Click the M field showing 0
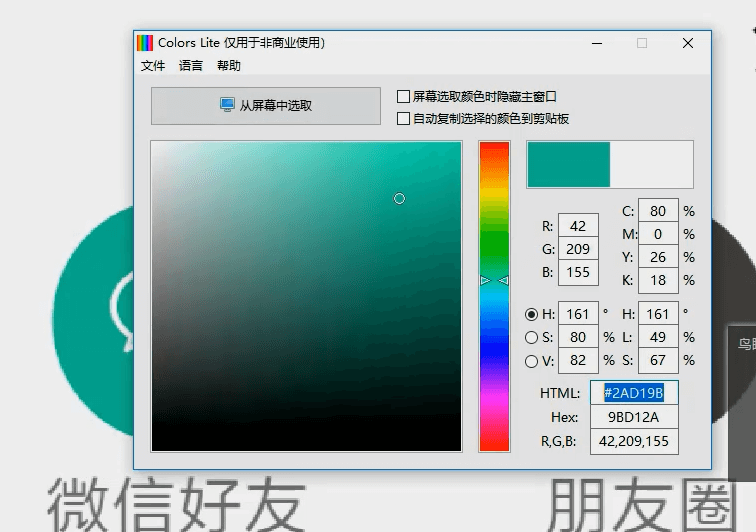The image size is (756, 532). tap(658, 234)
